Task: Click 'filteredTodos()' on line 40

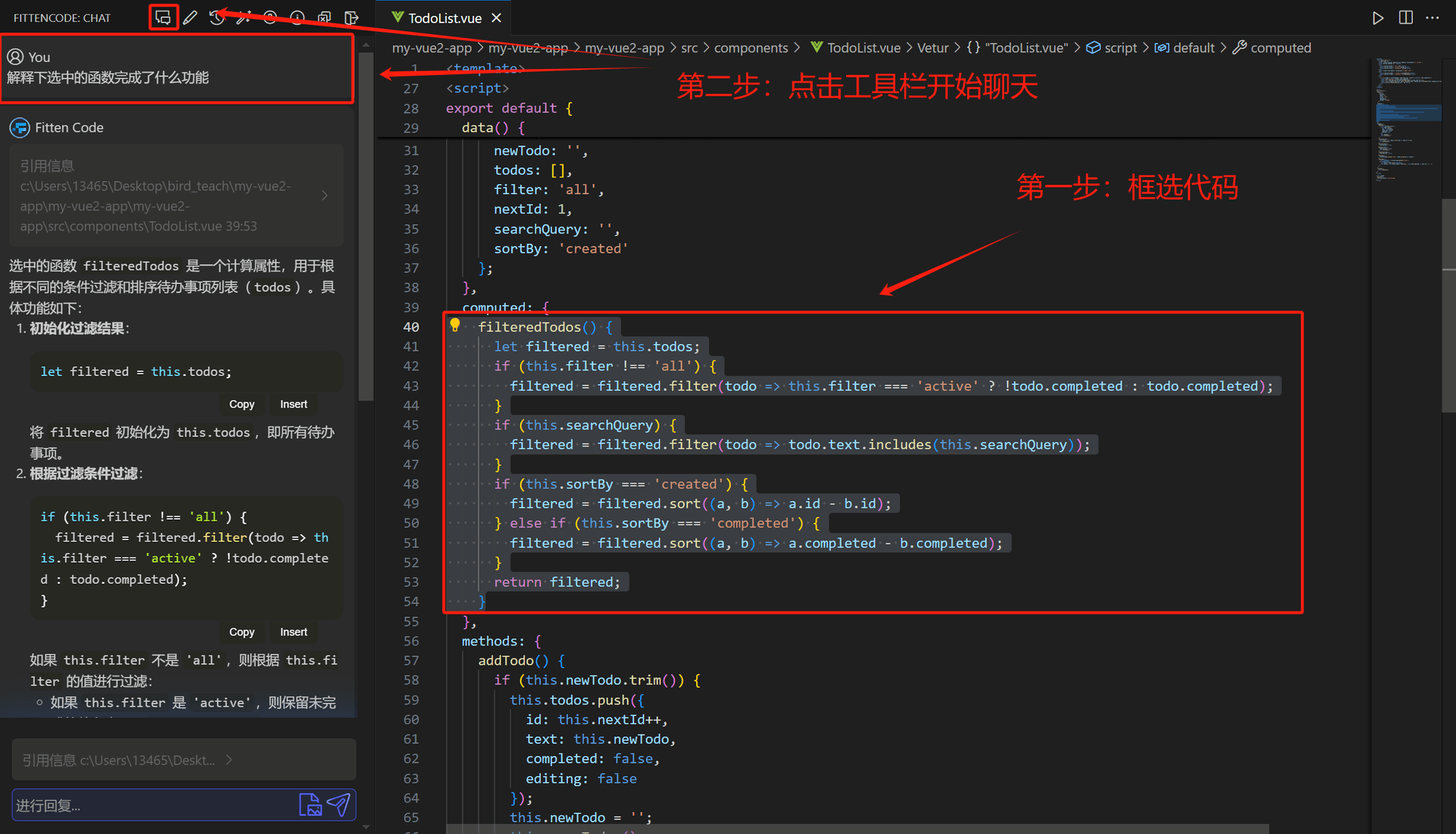Action: (537, 327)
